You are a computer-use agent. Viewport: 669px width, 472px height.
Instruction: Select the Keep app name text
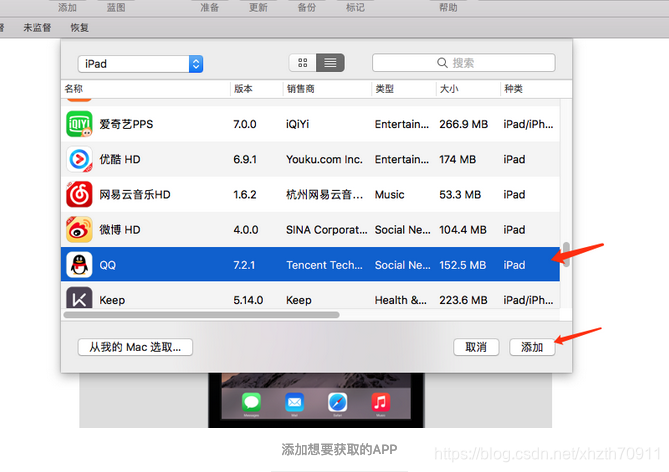tap(112, 300)
